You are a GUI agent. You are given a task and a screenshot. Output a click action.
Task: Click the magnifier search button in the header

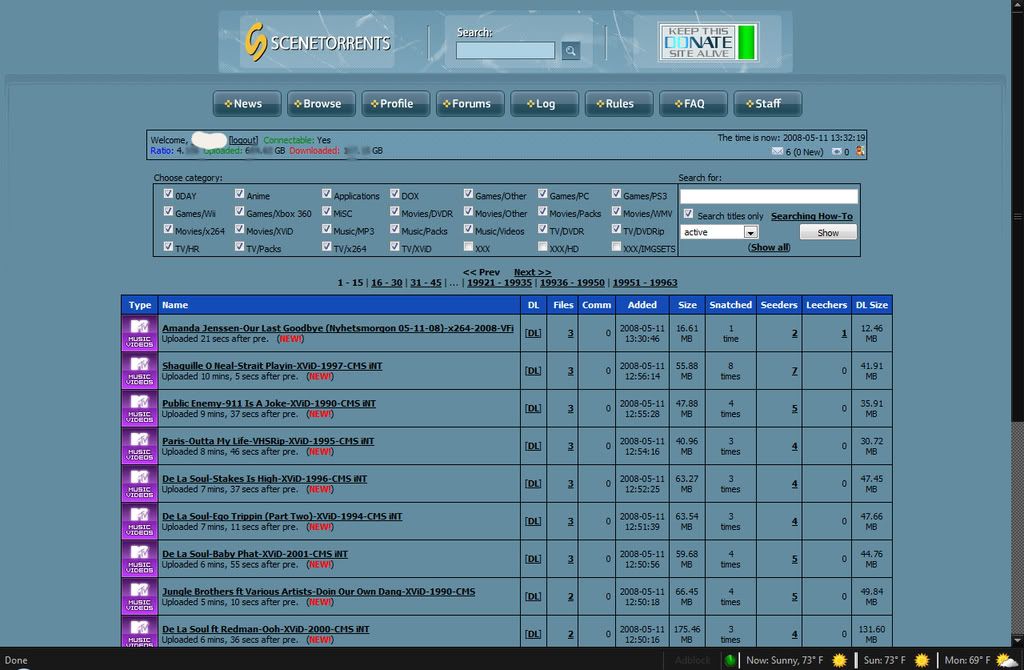pyautogui.click(x=571, y=50)
